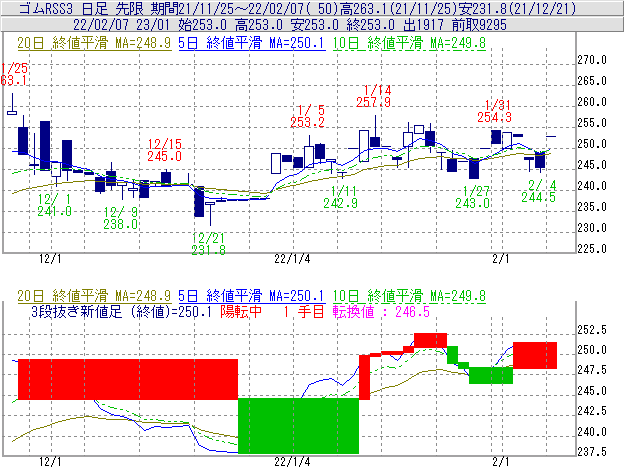Click the 2/1 date label under lower chart

[x=500, y=462]
